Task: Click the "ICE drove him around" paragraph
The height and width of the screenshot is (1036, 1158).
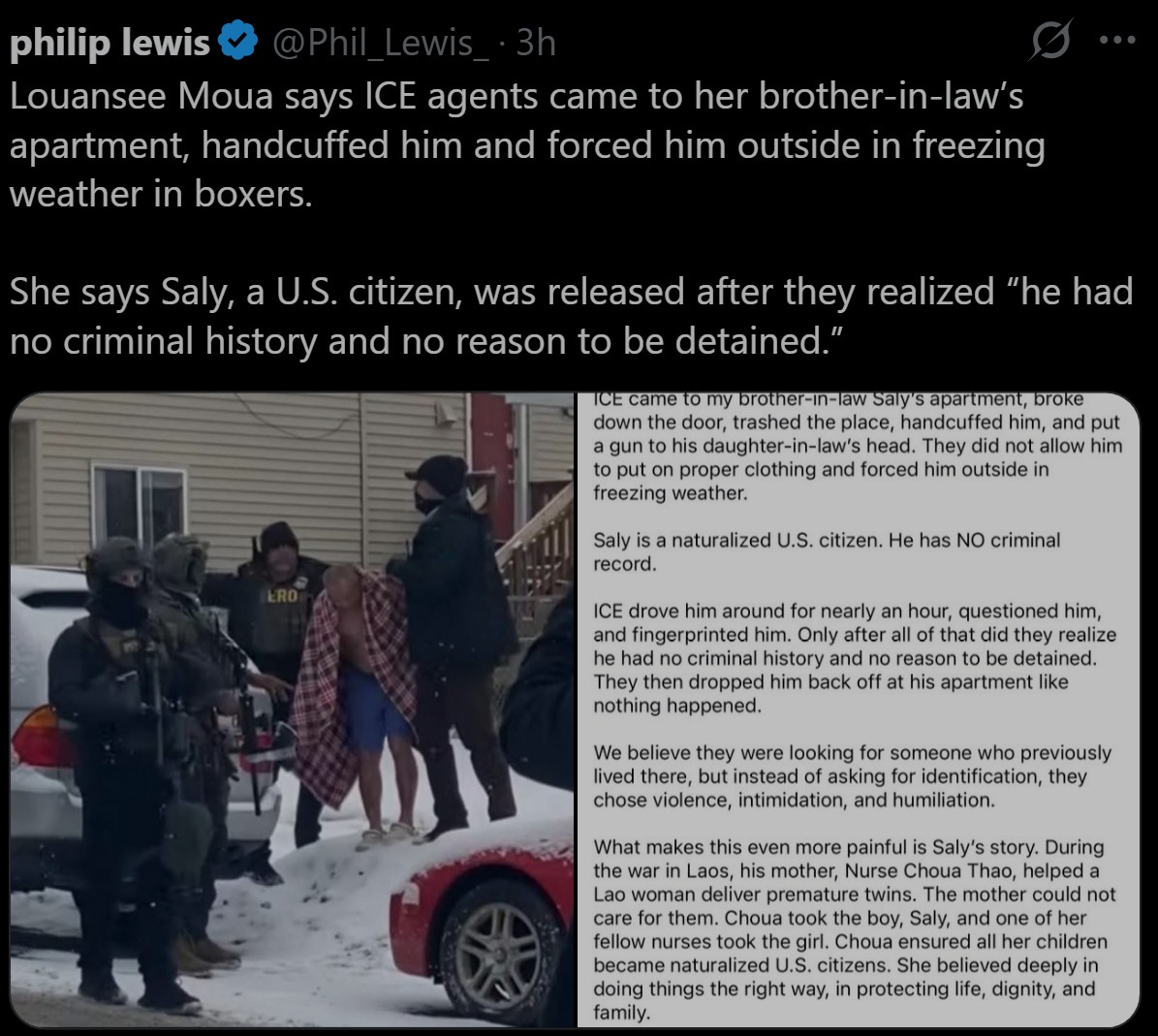Action: point(854,658)
